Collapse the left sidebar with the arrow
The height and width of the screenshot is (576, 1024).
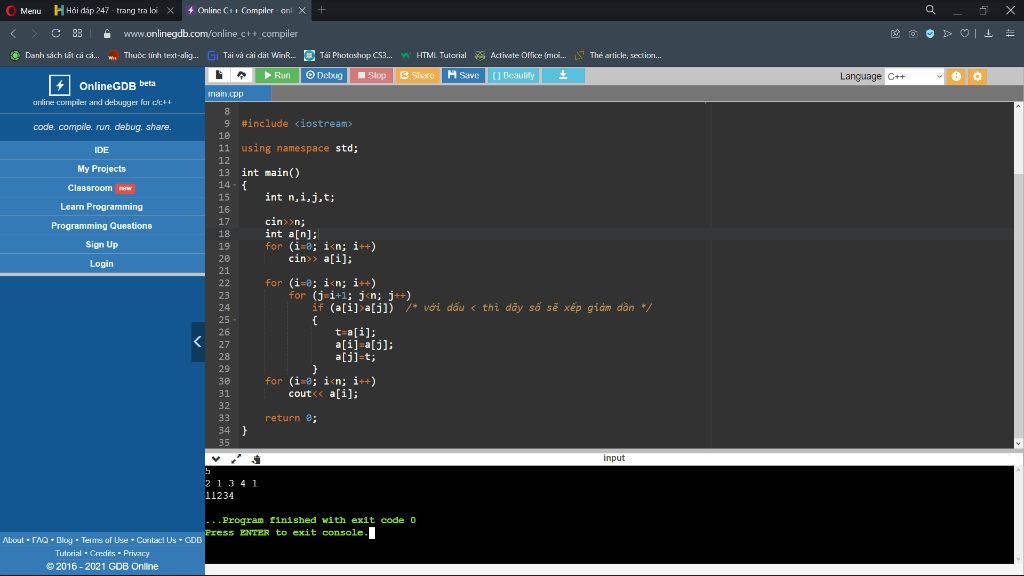pyautogui.click(x=197, y=342)
